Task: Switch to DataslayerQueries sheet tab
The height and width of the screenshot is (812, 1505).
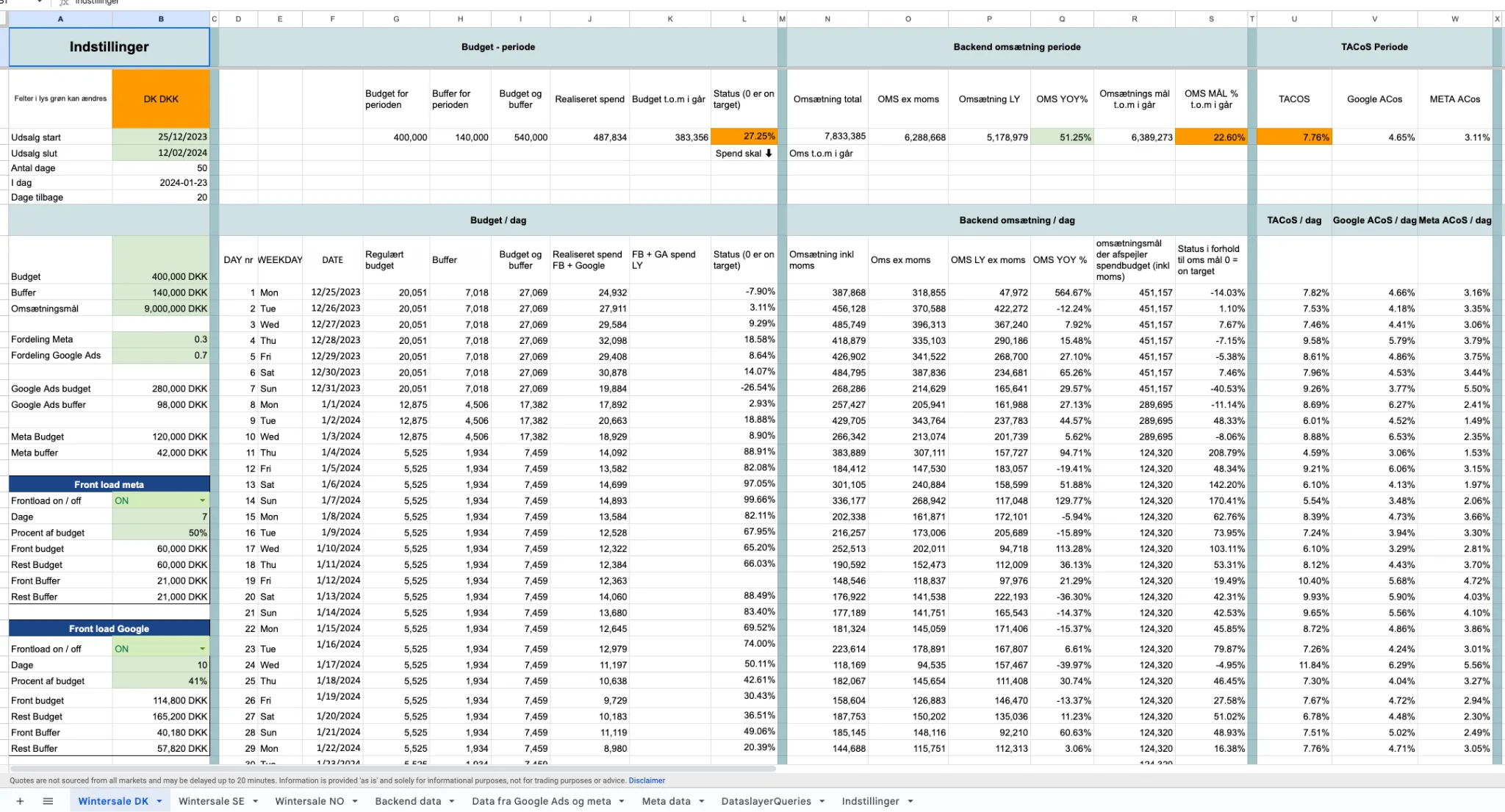Action: [766, 801]
